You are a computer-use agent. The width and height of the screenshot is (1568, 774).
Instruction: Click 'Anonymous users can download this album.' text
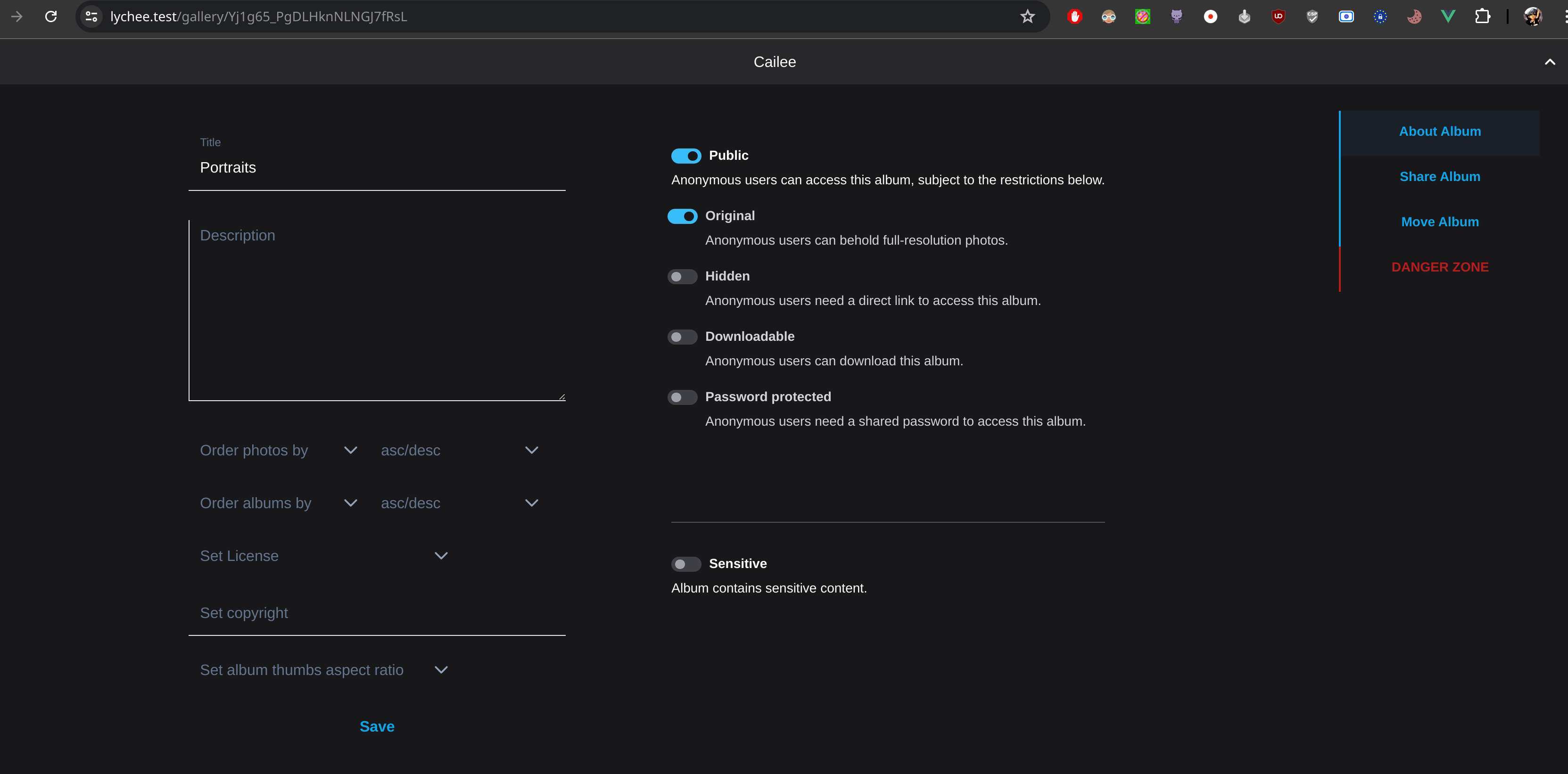[x=834, y=361]
